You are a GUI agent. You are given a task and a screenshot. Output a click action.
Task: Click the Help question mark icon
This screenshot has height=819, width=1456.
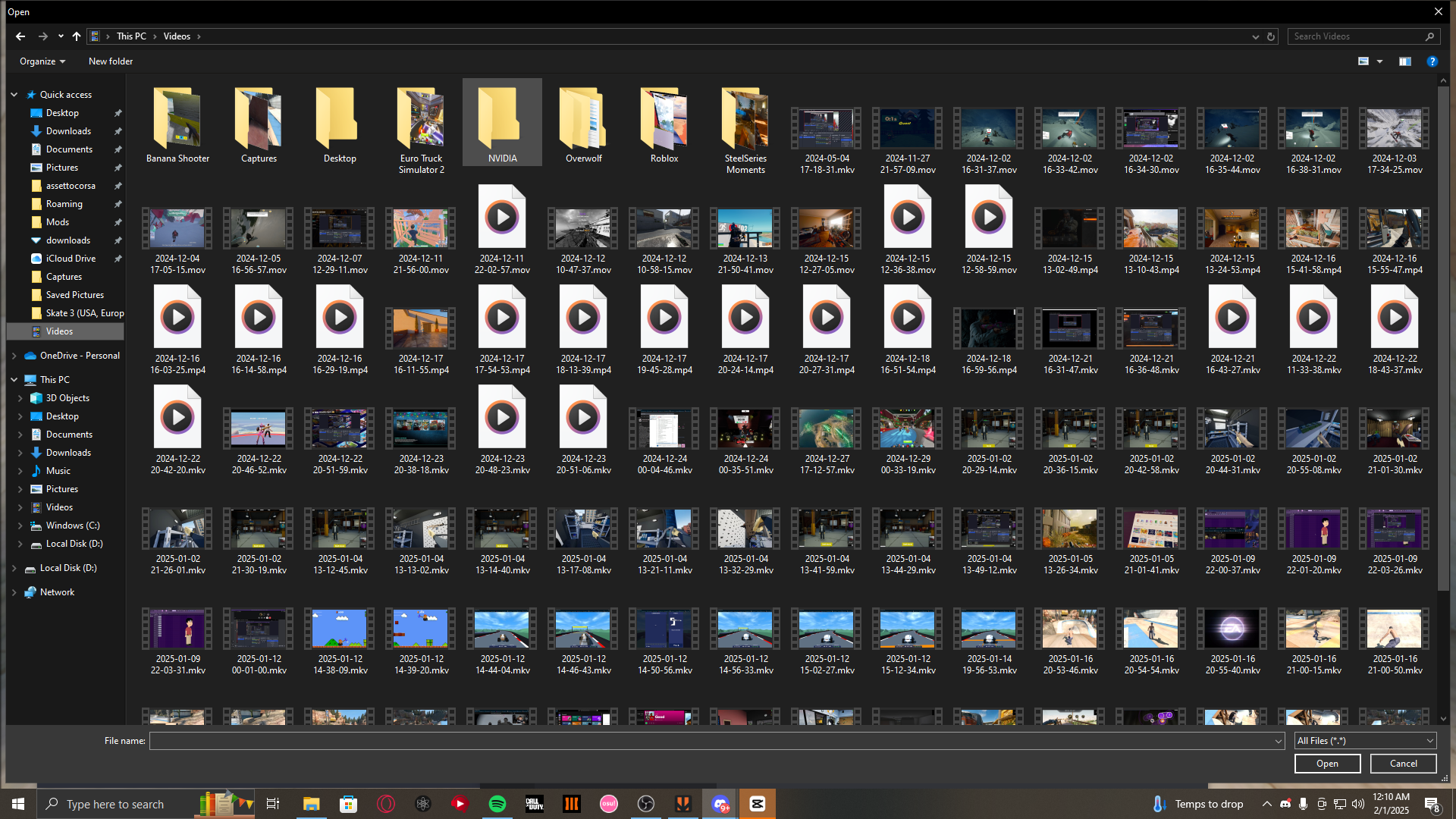pos(1432,61)
